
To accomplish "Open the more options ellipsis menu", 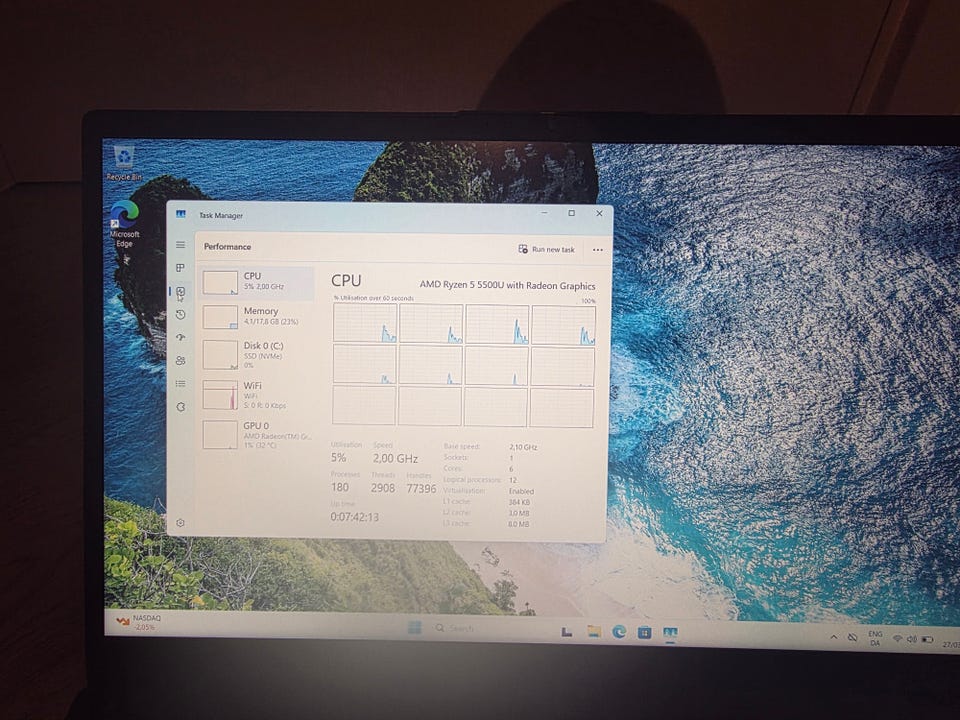I will point(598,250).
